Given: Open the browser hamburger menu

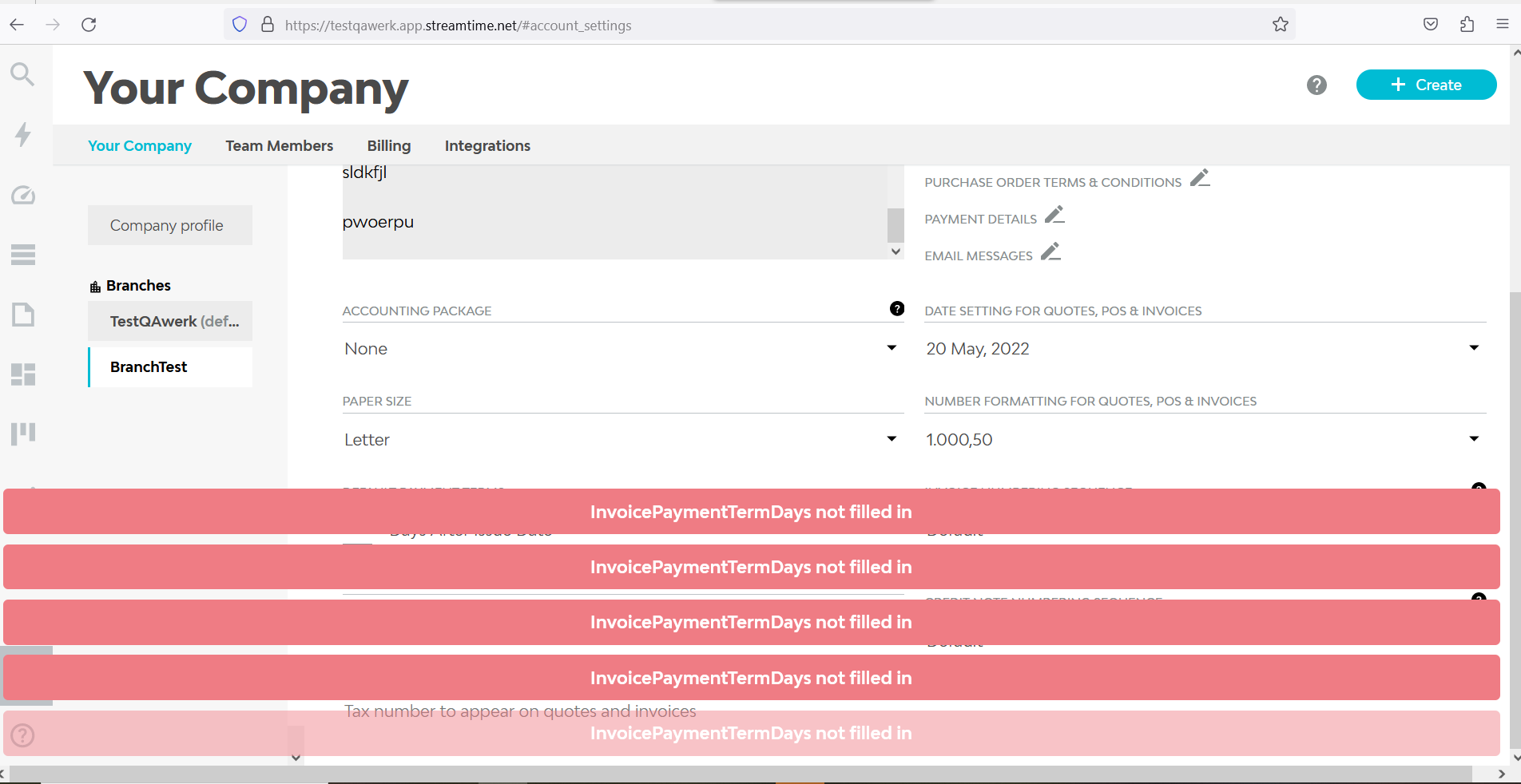Looking at the screenshot, I should pos(1503,25).
